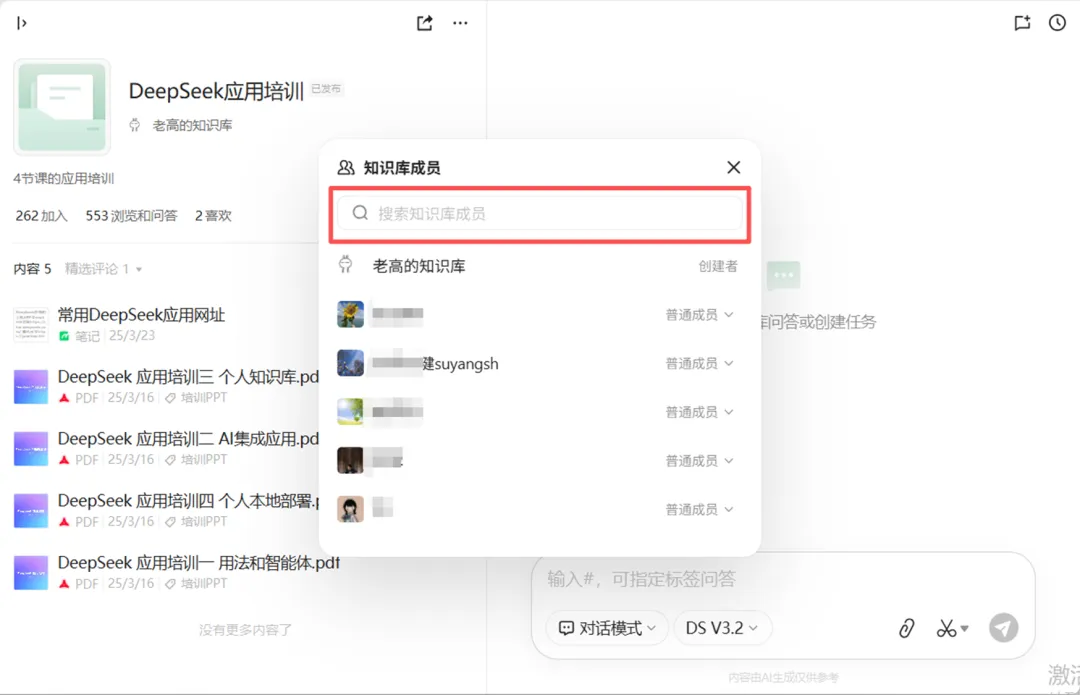Open the 对话模式 mode dropdown
The width and height of the screenshot is (1080, 695).
point(607,627)
